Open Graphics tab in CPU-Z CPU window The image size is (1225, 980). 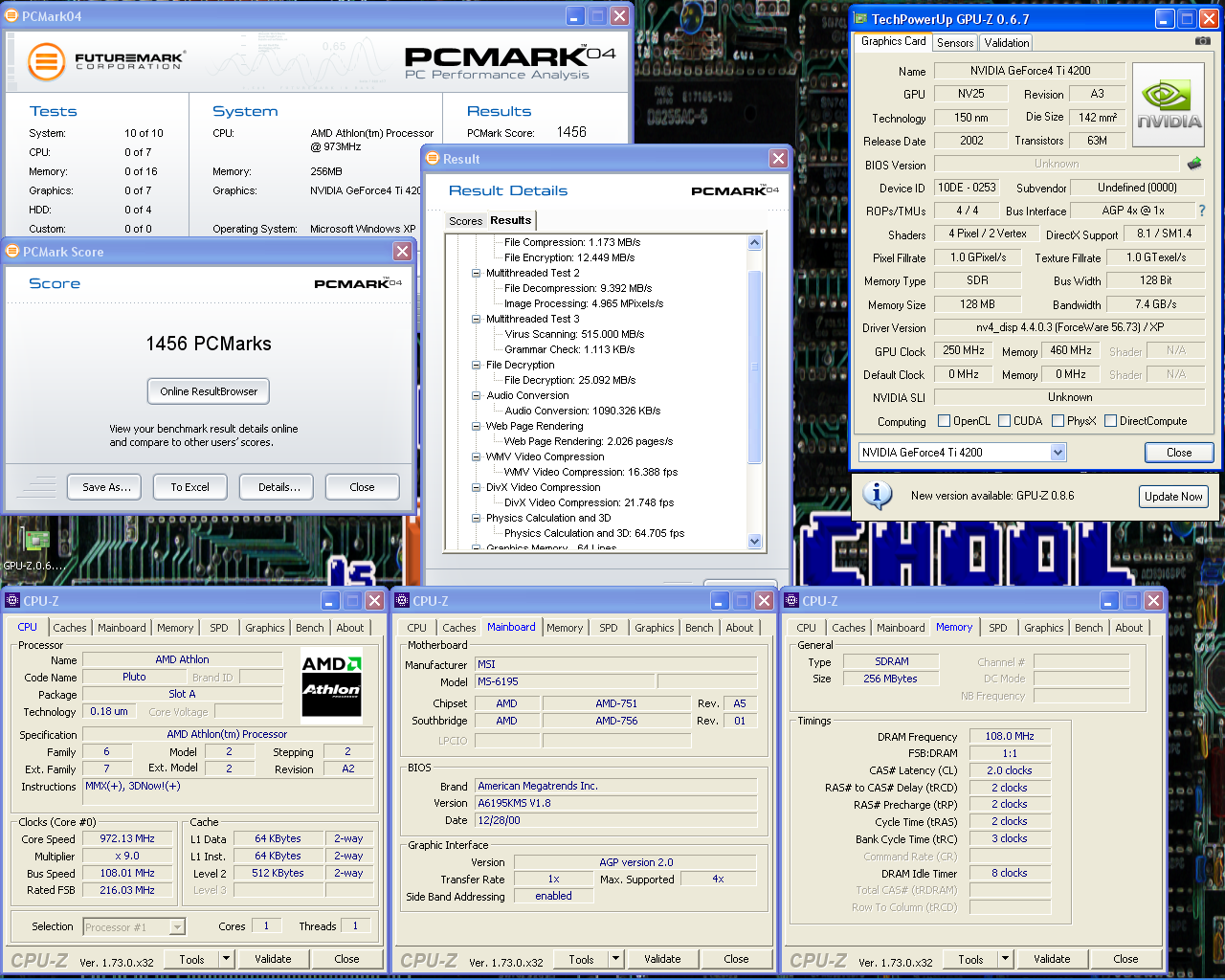tap(265, 628)
